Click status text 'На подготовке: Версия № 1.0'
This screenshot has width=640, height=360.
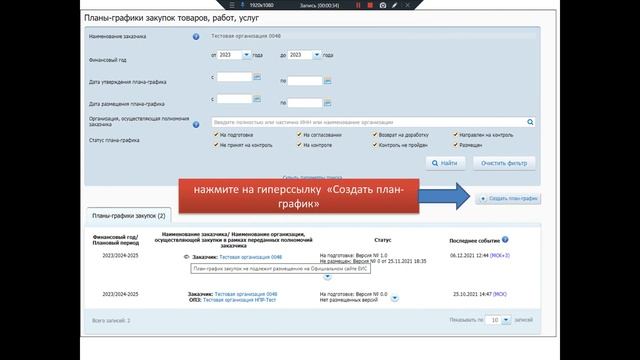pos(353,256)
